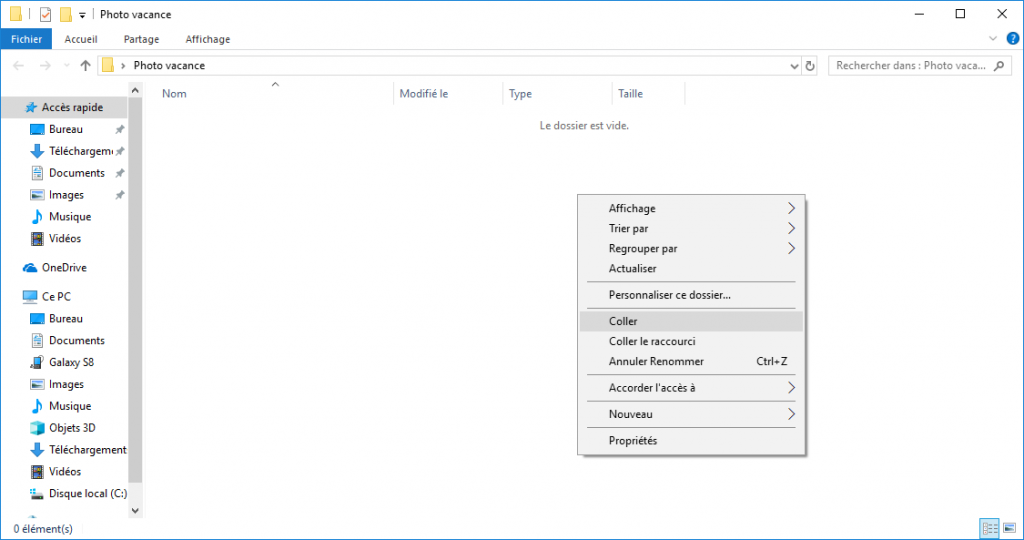Click the Galaxy S8 device icon
This screenshot has width=1024, height=540.
[x=37, y=362]
